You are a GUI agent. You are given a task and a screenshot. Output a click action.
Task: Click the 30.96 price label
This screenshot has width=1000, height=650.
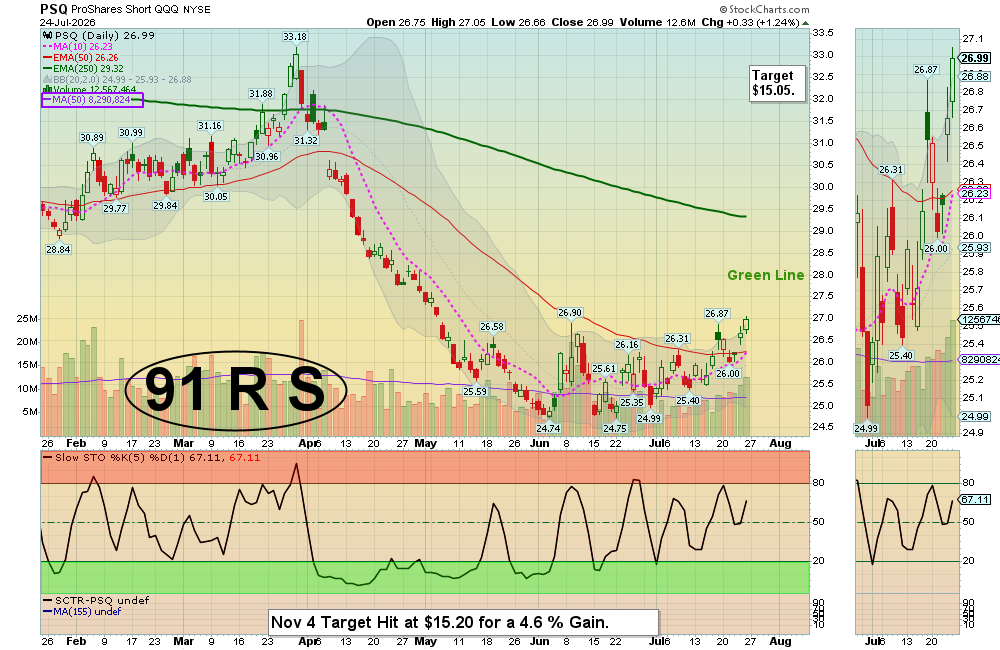(x=267, y=156)
